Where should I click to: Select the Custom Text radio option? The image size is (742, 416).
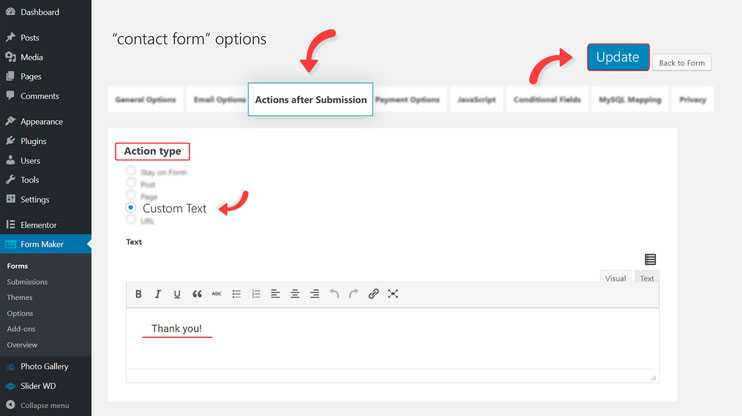(131, 207)
